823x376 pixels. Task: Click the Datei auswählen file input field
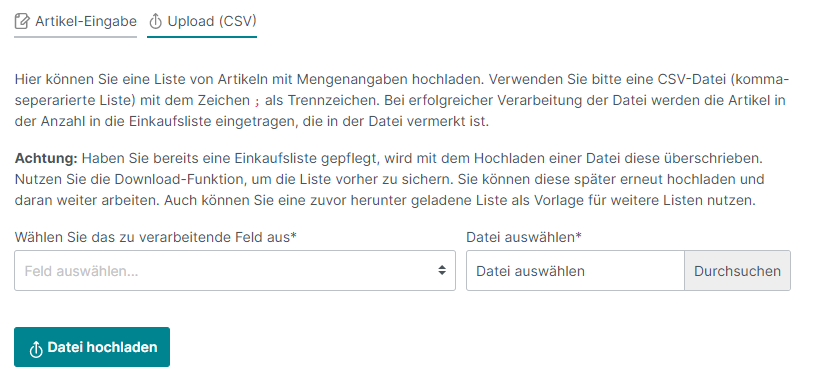575,270
